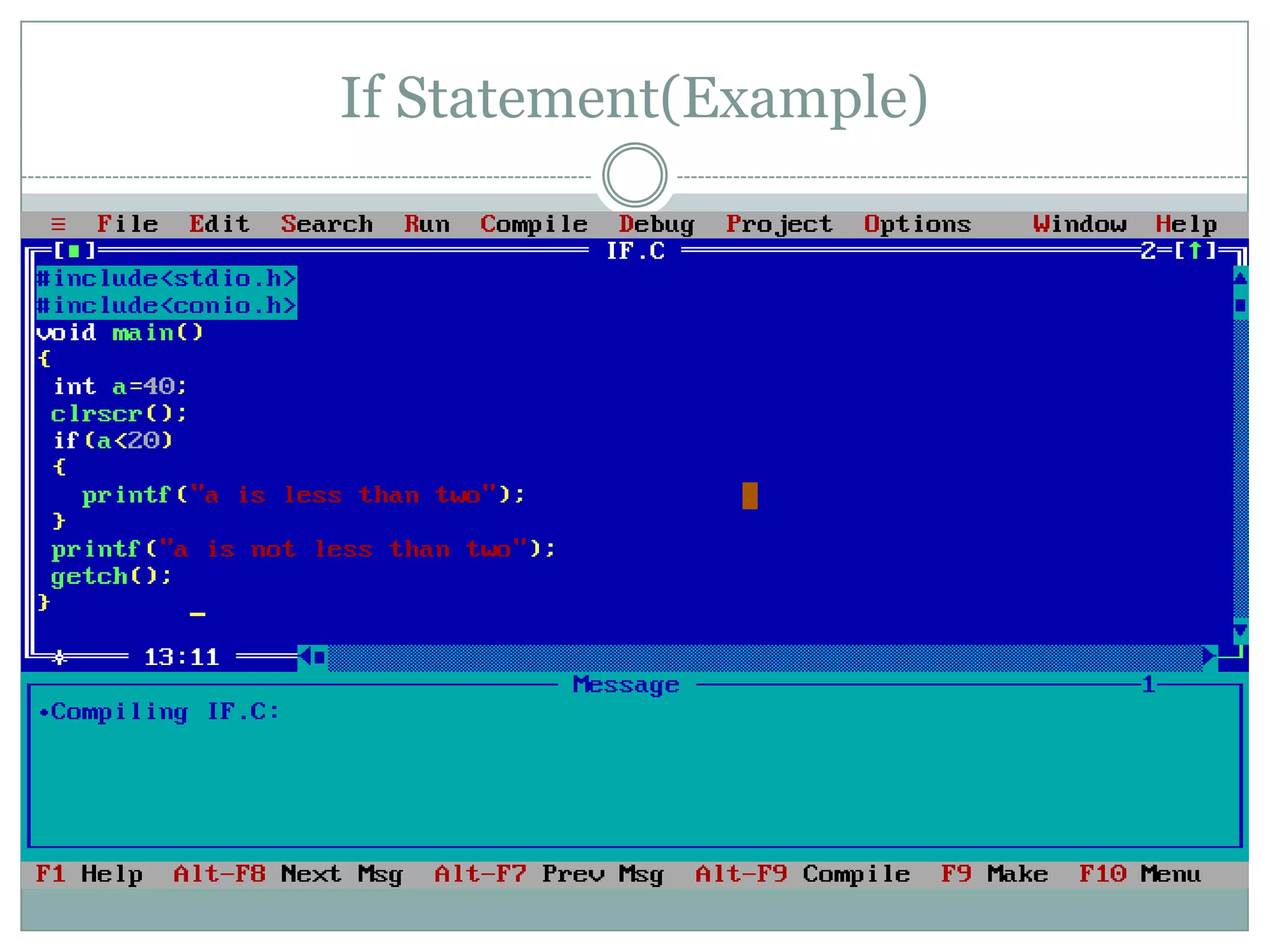This screenshot has height=952, width=1270.
Task: Click the vertical scrollbar thumb
Action: point(1240,305)
